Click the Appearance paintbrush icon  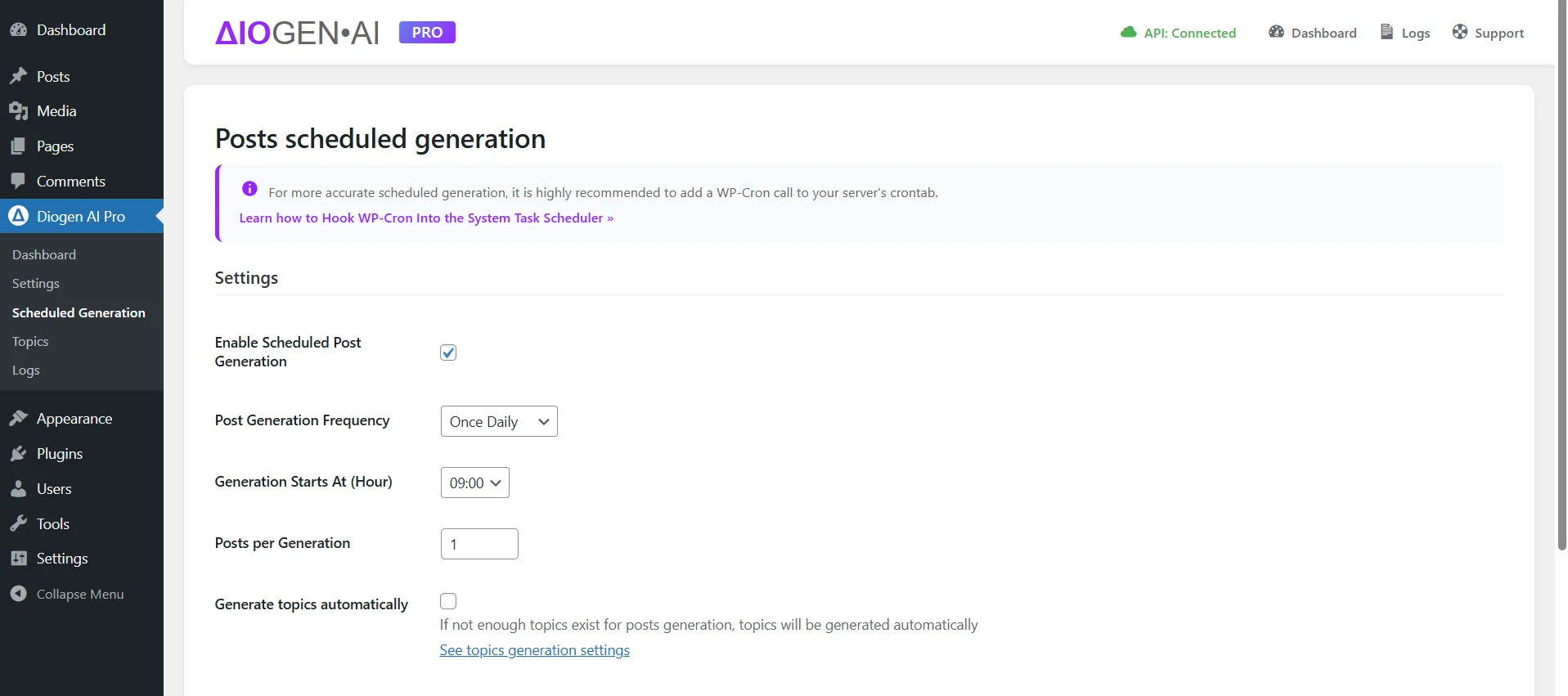(x=18, y=419)
